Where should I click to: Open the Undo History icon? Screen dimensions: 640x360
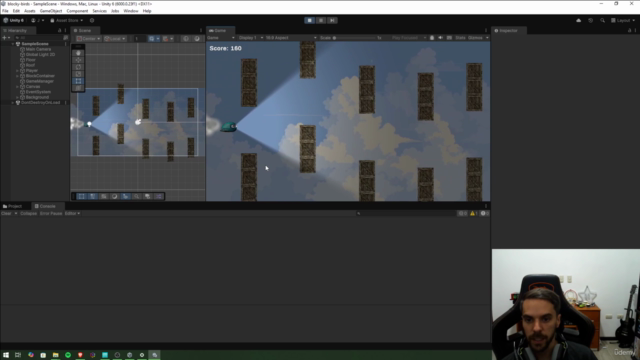(590, 20)
